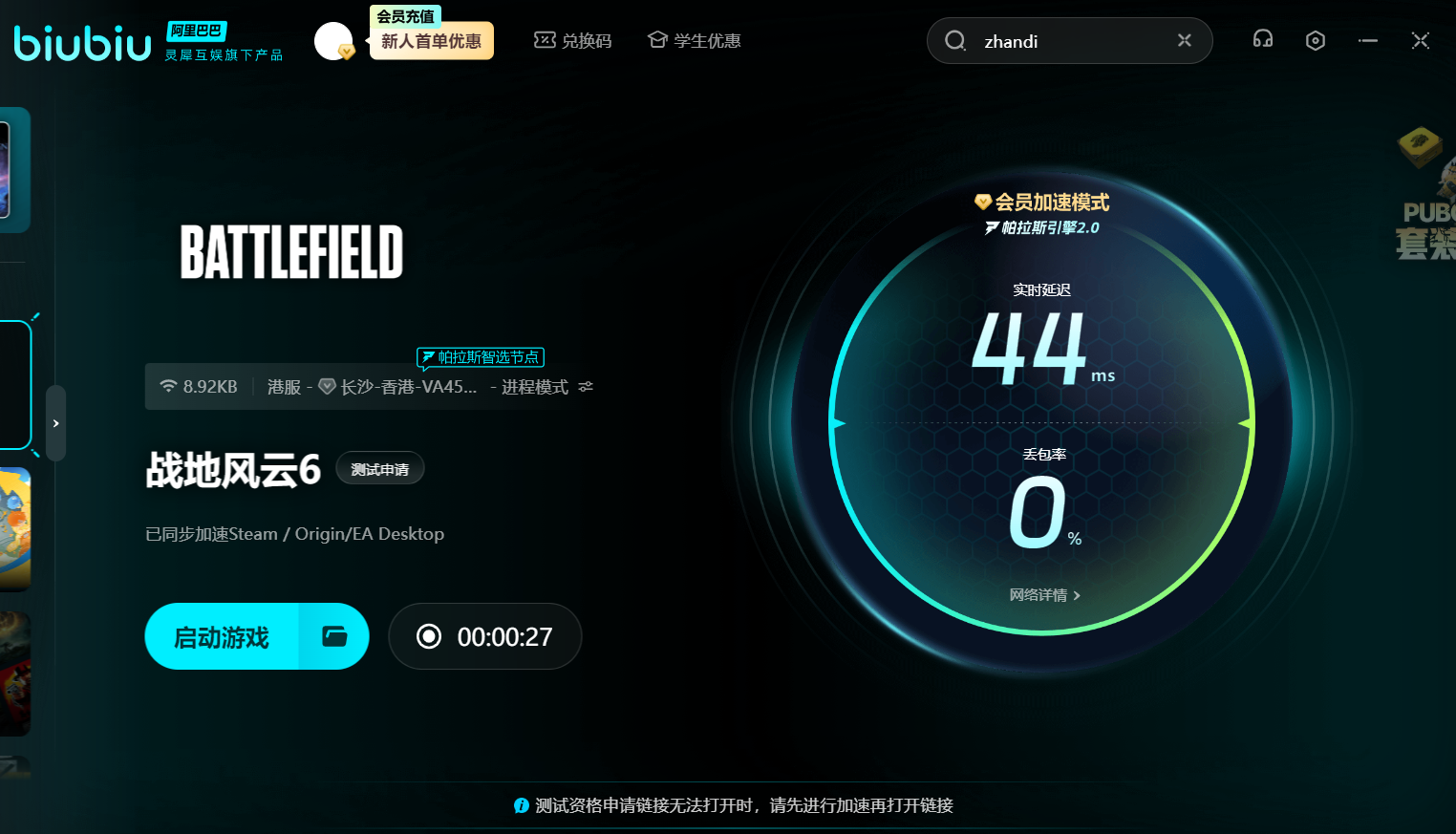
Task: Clear the search text with the X
Action: point(1185,40)
